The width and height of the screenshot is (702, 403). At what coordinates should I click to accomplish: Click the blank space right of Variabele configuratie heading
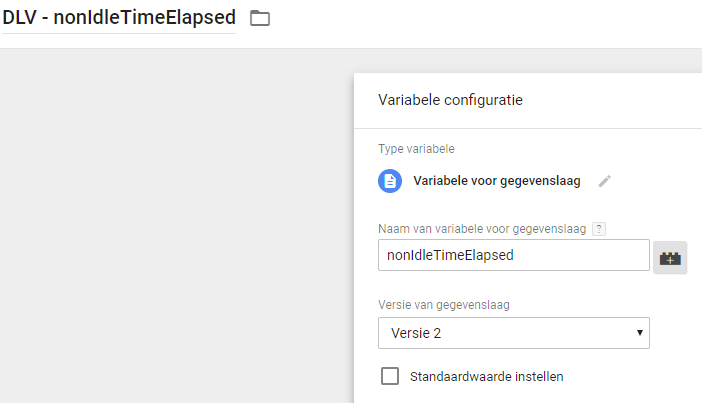click(x=610, y=100)
